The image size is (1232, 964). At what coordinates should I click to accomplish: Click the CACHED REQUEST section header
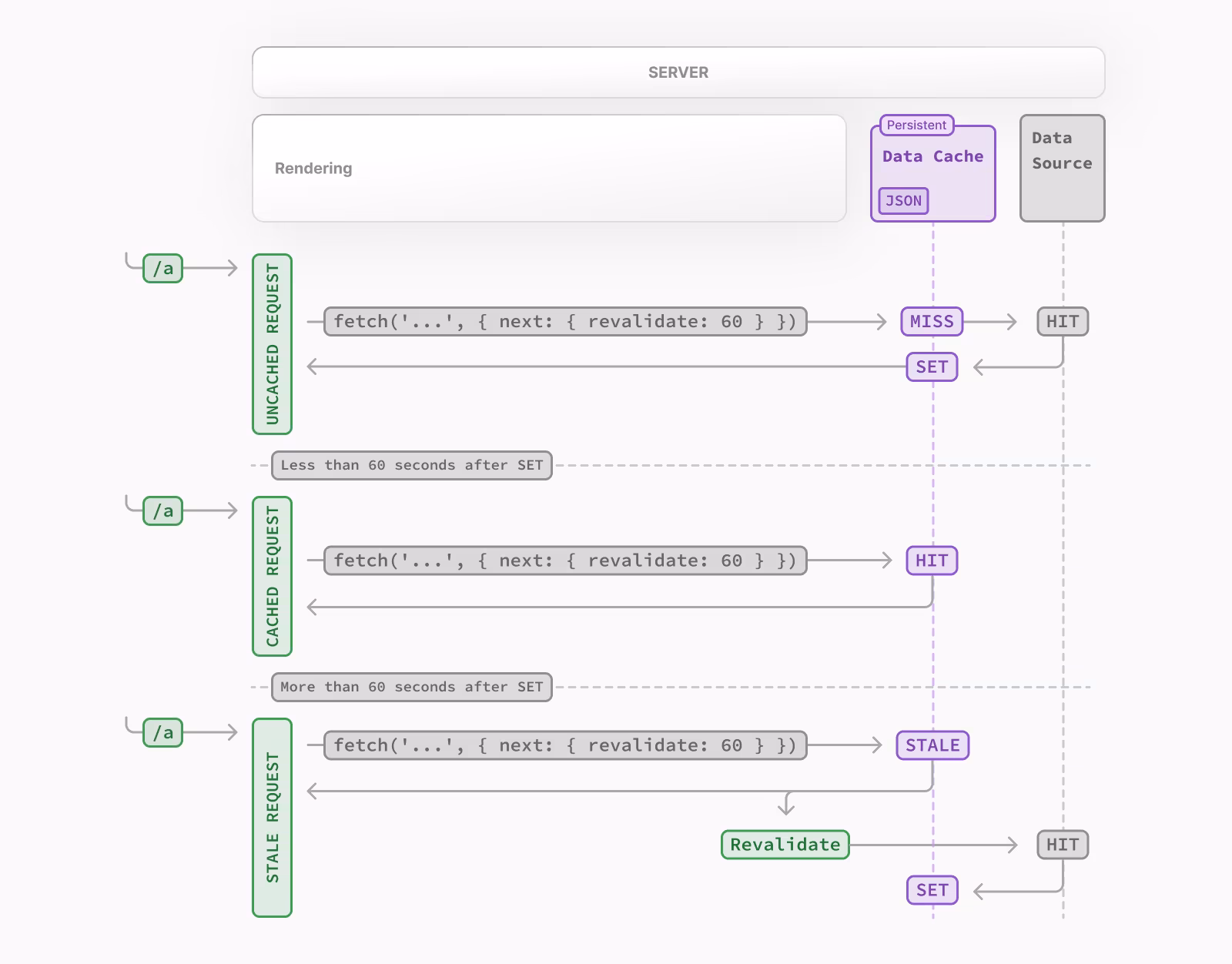[272, 575]
